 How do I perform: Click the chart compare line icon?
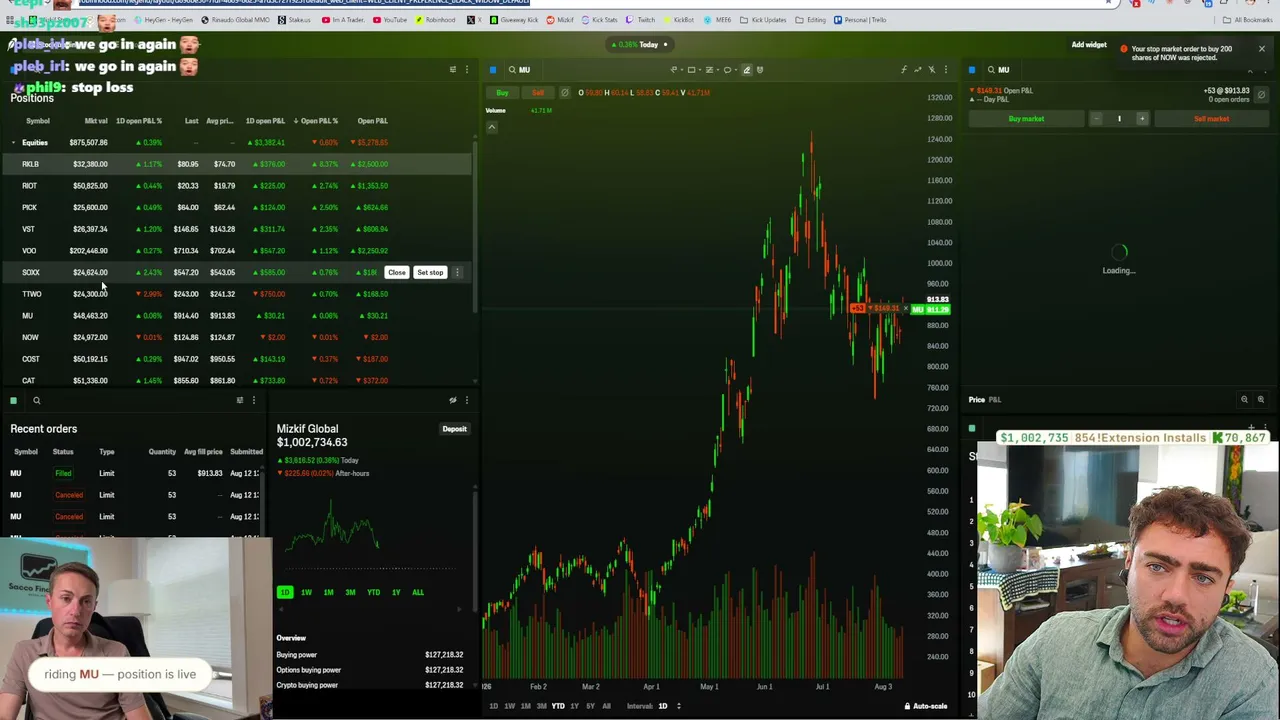[x=917, y=70]
